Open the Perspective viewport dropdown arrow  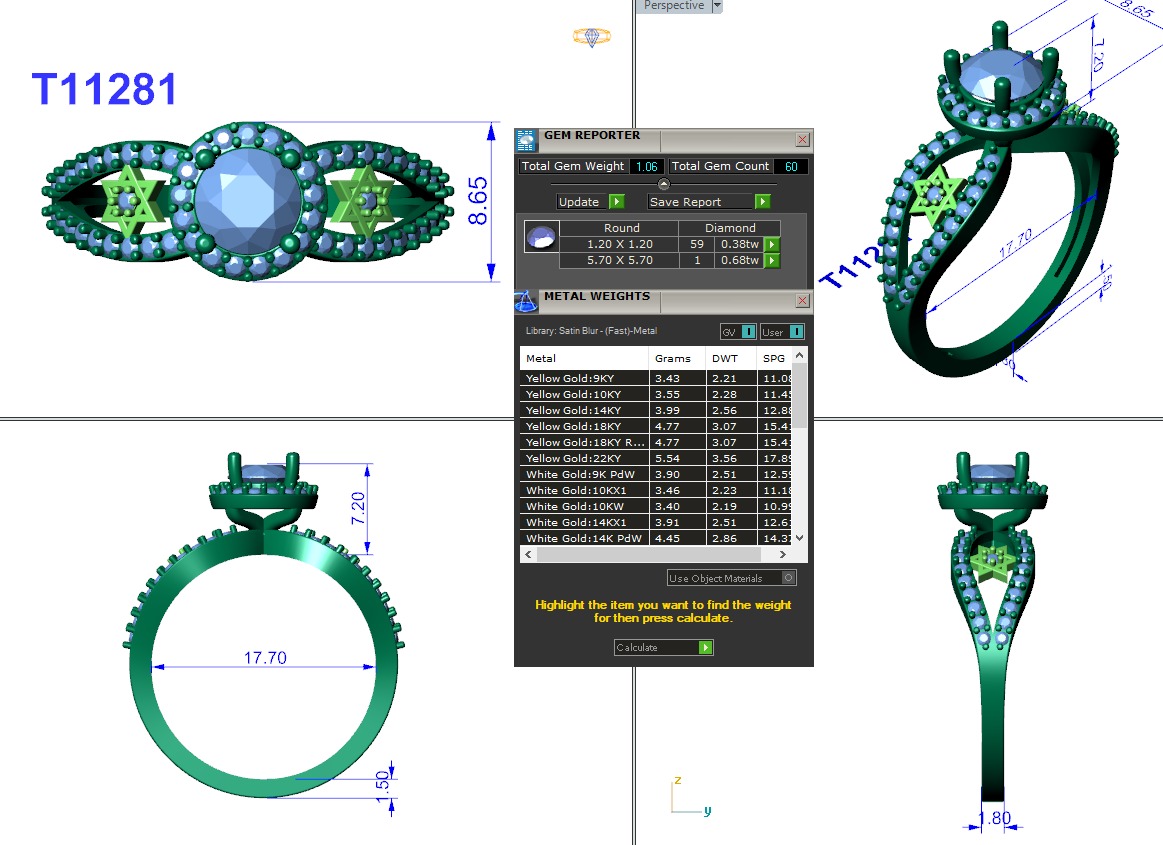tap(715, 6)
